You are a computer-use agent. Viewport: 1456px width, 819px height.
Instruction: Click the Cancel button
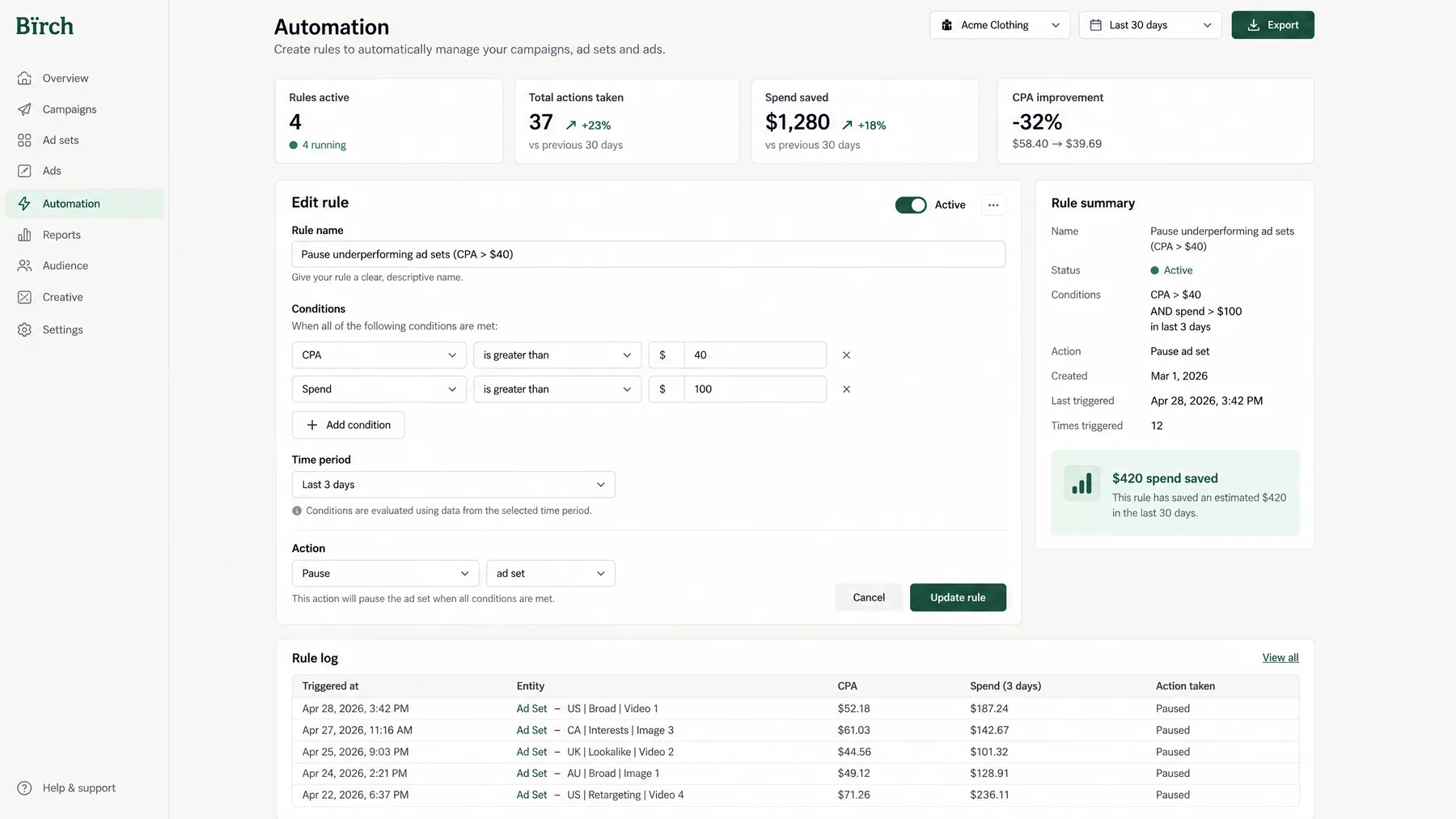(x=869, y=597)
